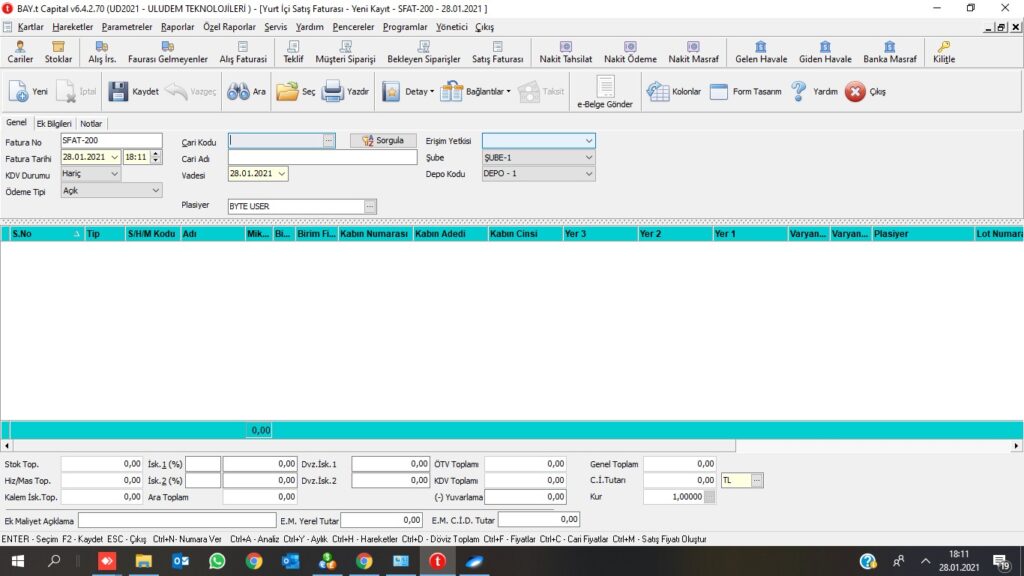Screen dimensions: 1024x576
Task: Open Gelen Havale bank icon
Action: click(x=760, y=51)
